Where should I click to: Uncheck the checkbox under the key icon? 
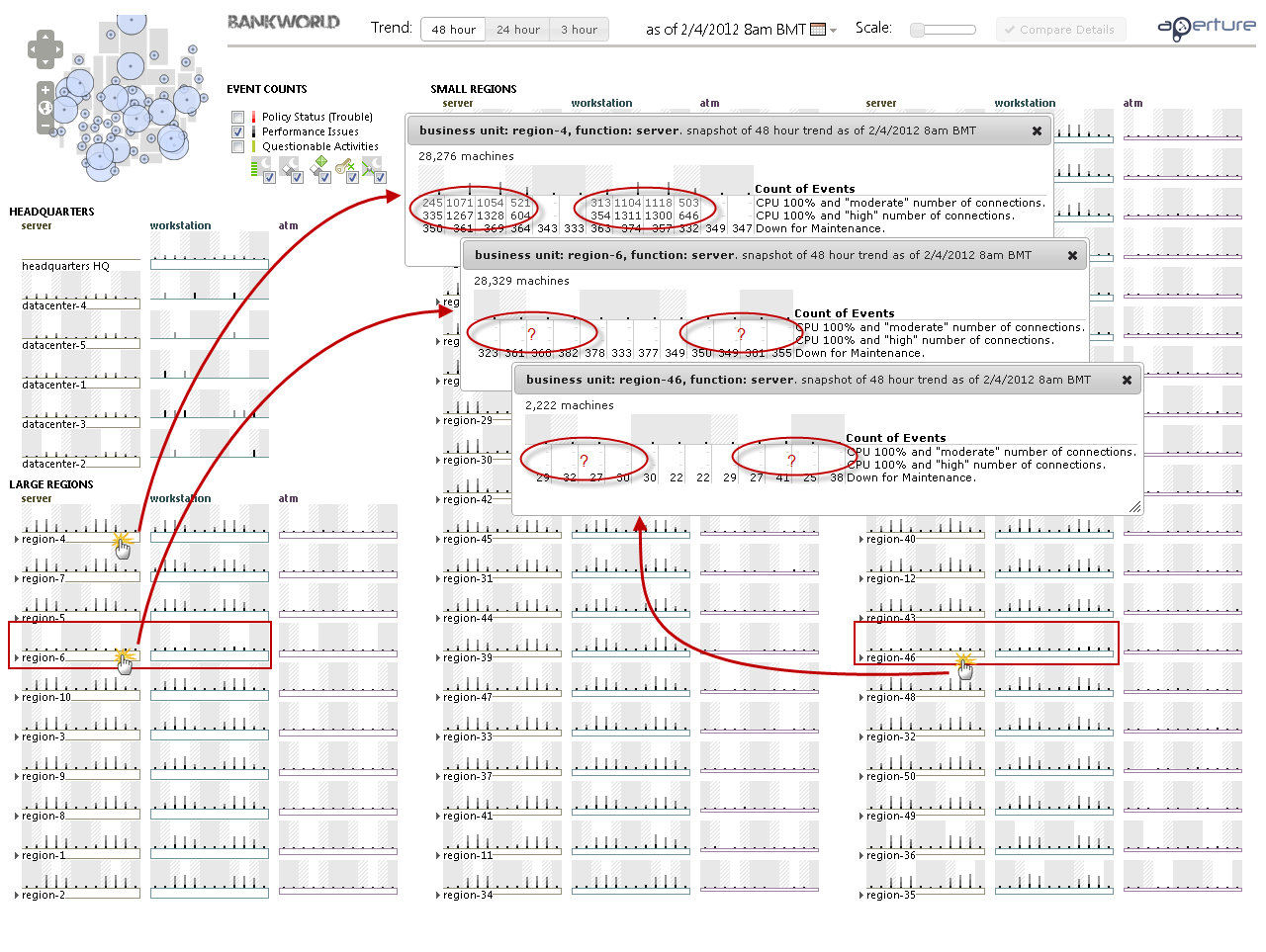(352, 177)
